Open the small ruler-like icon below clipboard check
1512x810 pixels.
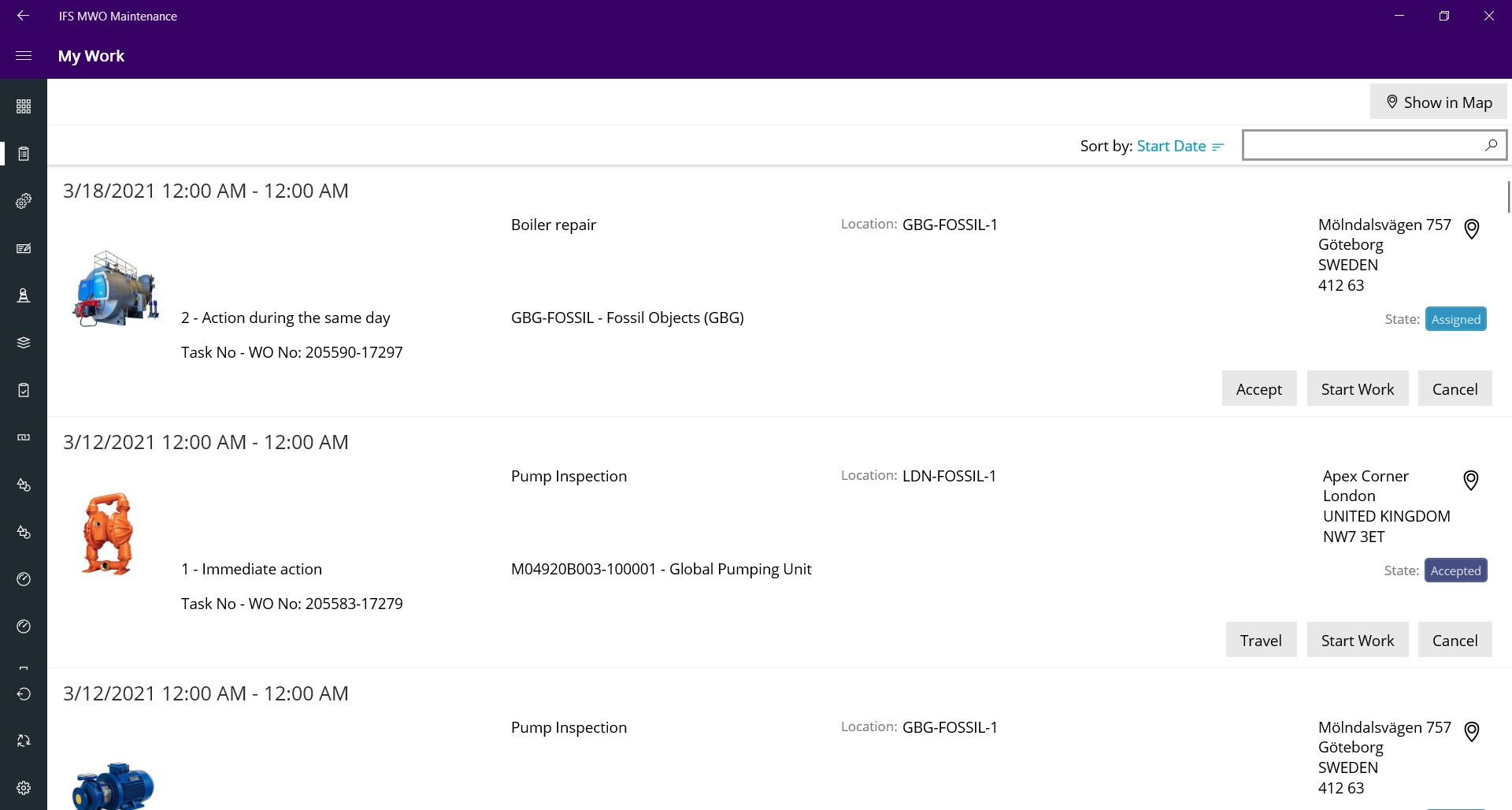[24, 437]
